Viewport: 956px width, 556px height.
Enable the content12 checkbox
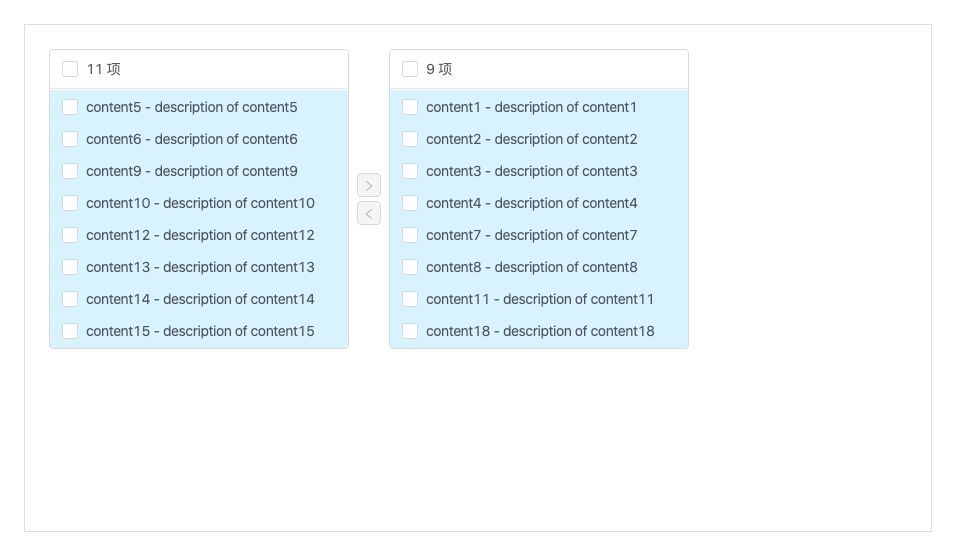tap(70, 235)
